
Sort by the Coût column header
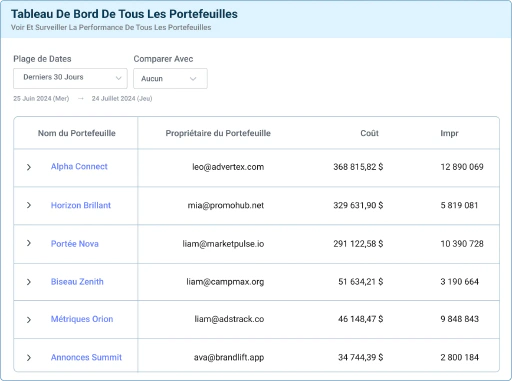(369, 133)
